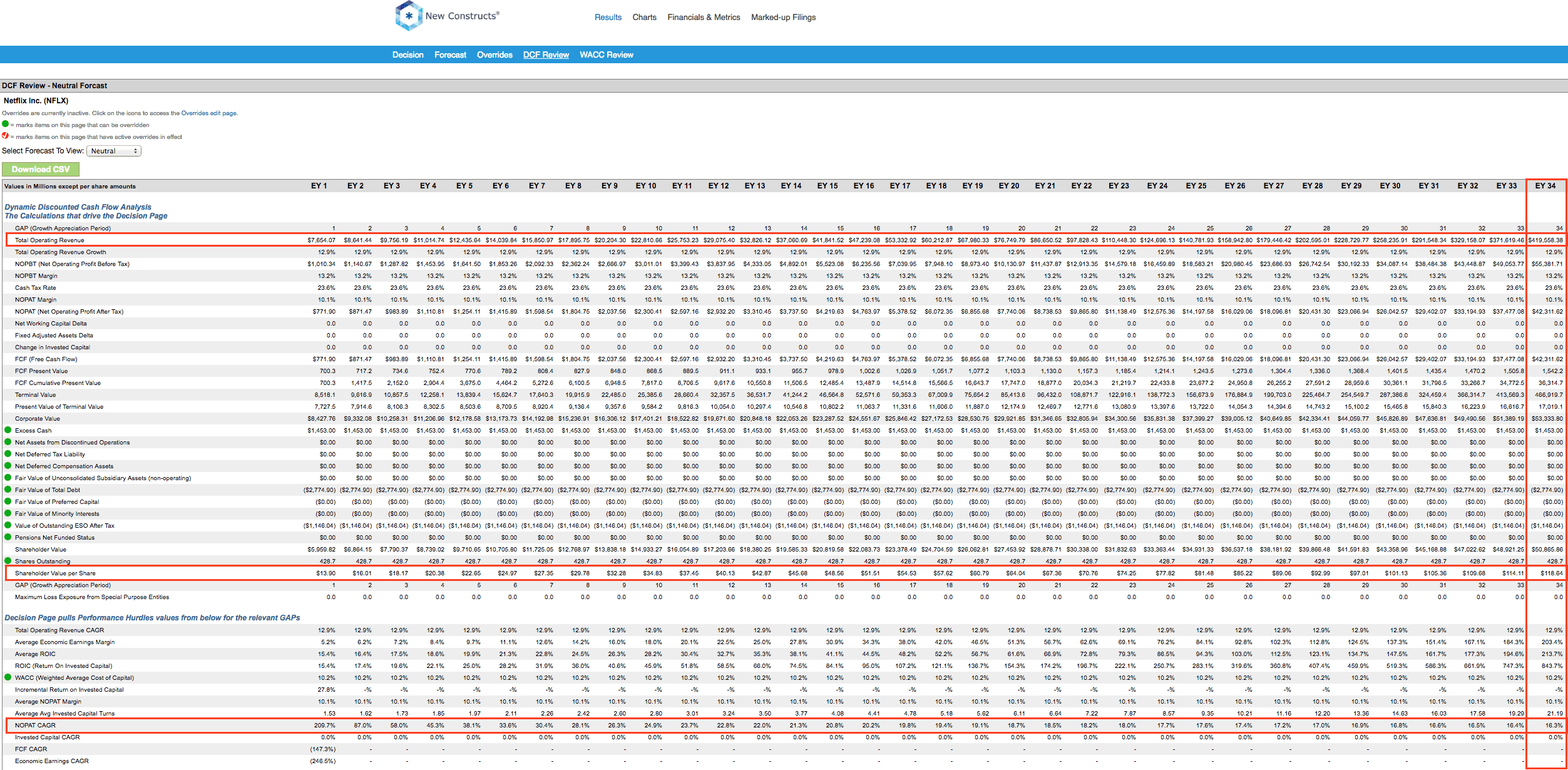This screenshot has width=1568, height=770.
Task: Click the FCF CAGR value (147.3%)
Action: coord(322,749)
